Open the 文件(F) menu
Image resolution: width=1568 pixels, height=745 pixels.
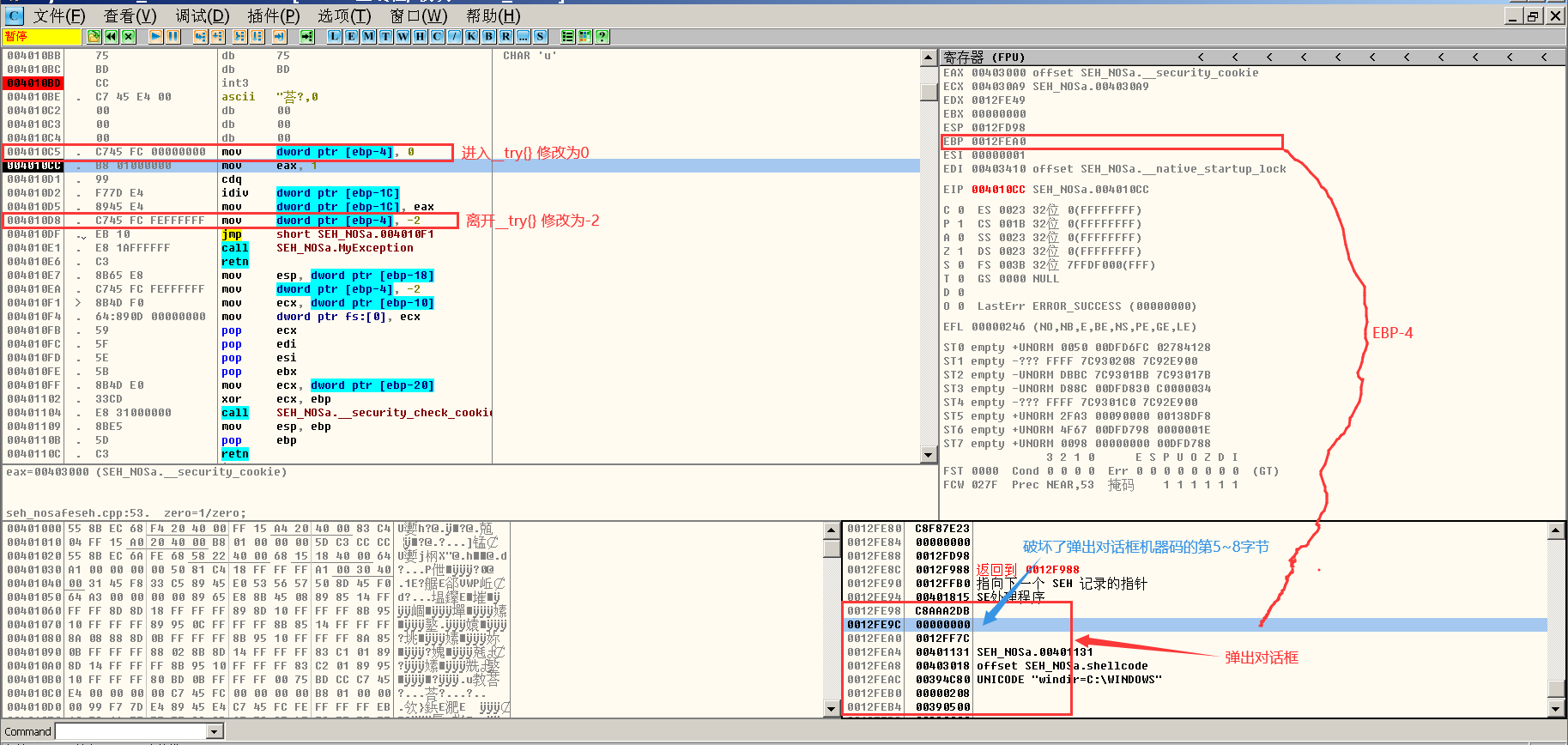click(58, 15)
